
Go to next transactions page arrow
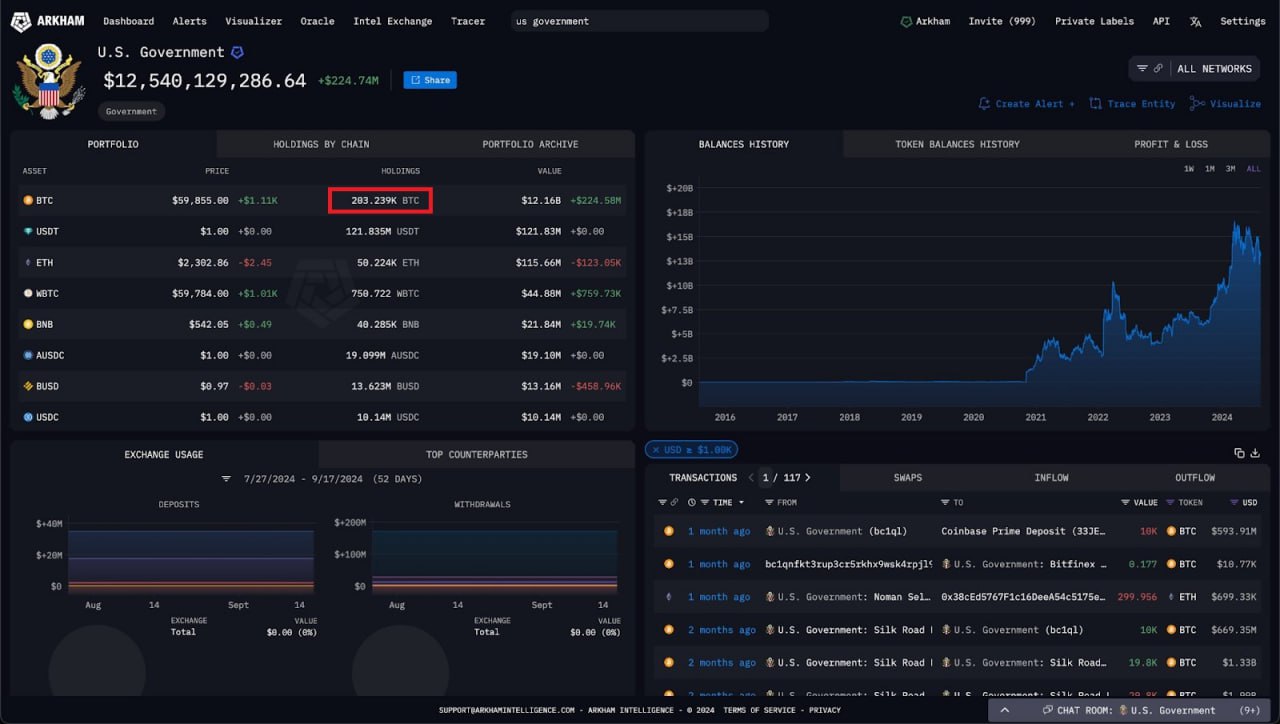(x=808, y=478)
